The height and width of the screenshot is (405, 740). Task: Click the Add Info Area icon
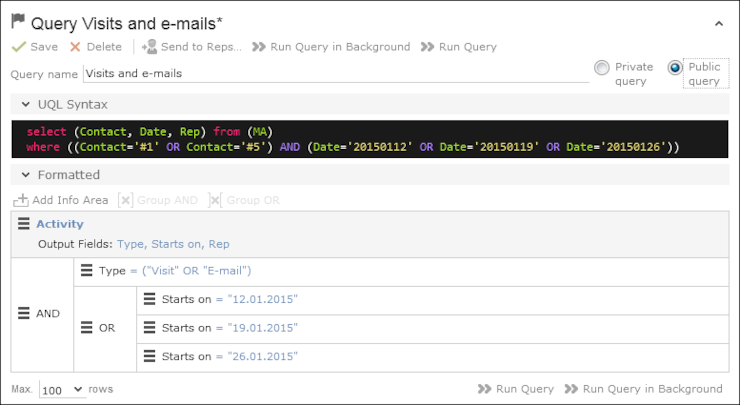click(20, 200)
